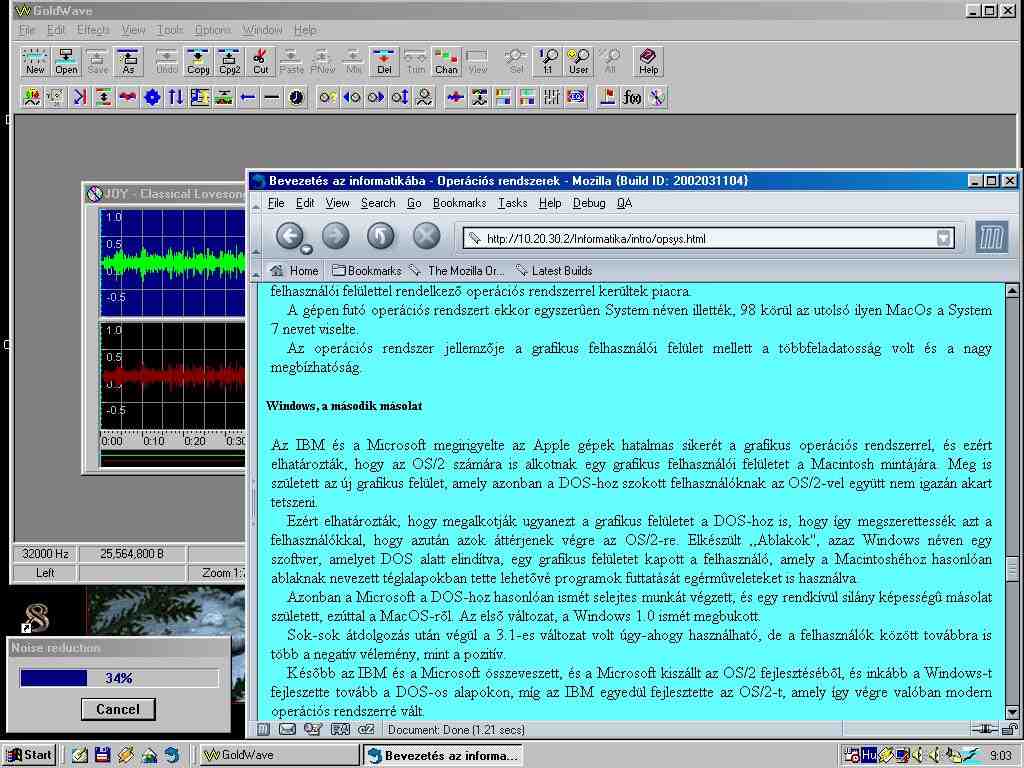Select the Cut scissors icon
Viewport: 1024px width, 768px height.
click(260, 62)
